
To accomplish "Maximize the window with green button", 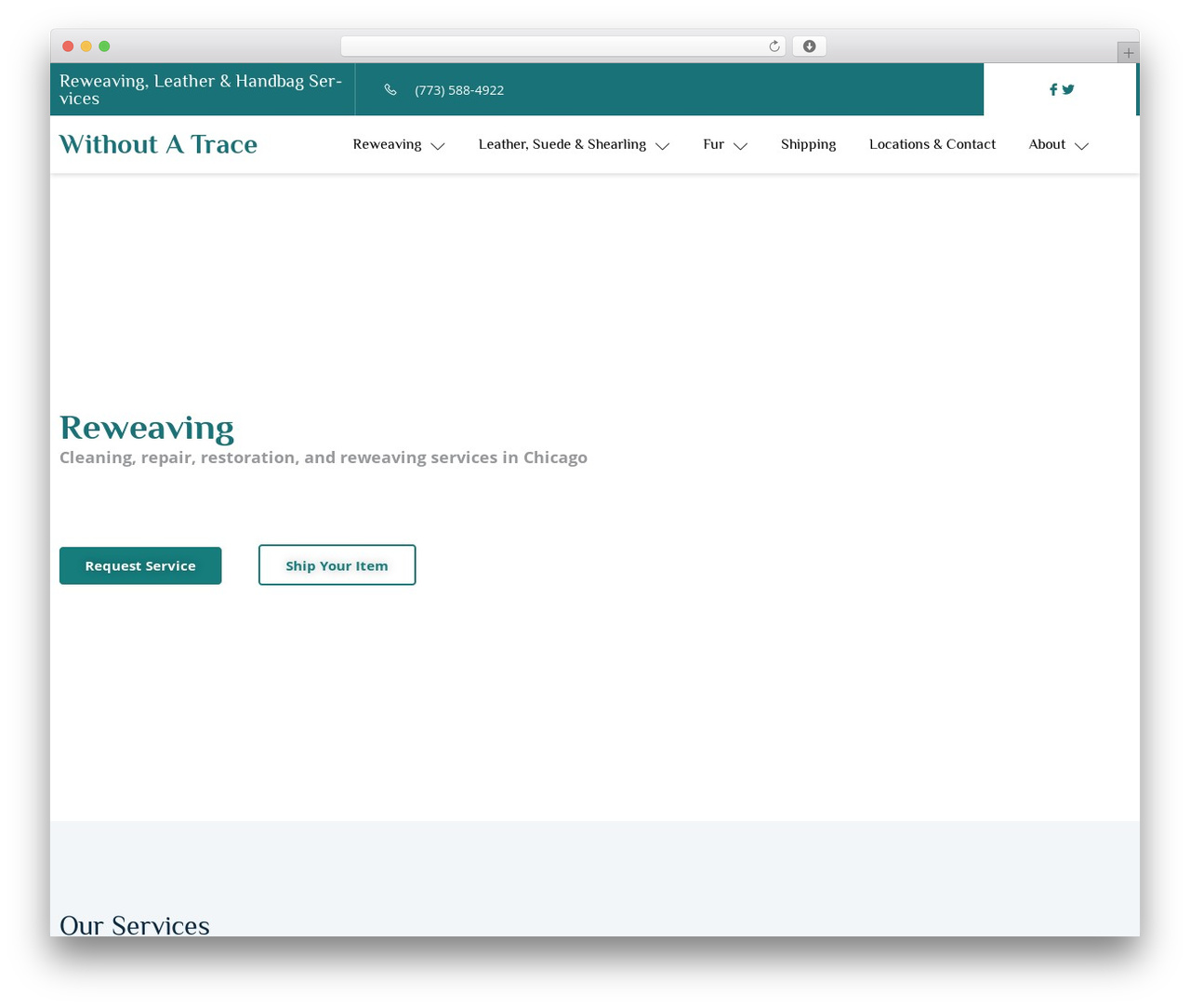I will pyautogui.click(x=104, y=46).
